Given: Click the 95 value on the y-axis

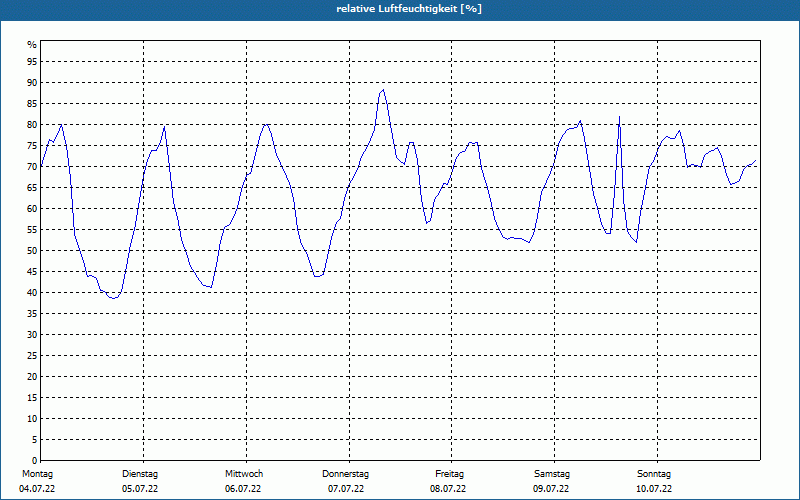Looking at the screenshot, I should click(x=32, y=62).
